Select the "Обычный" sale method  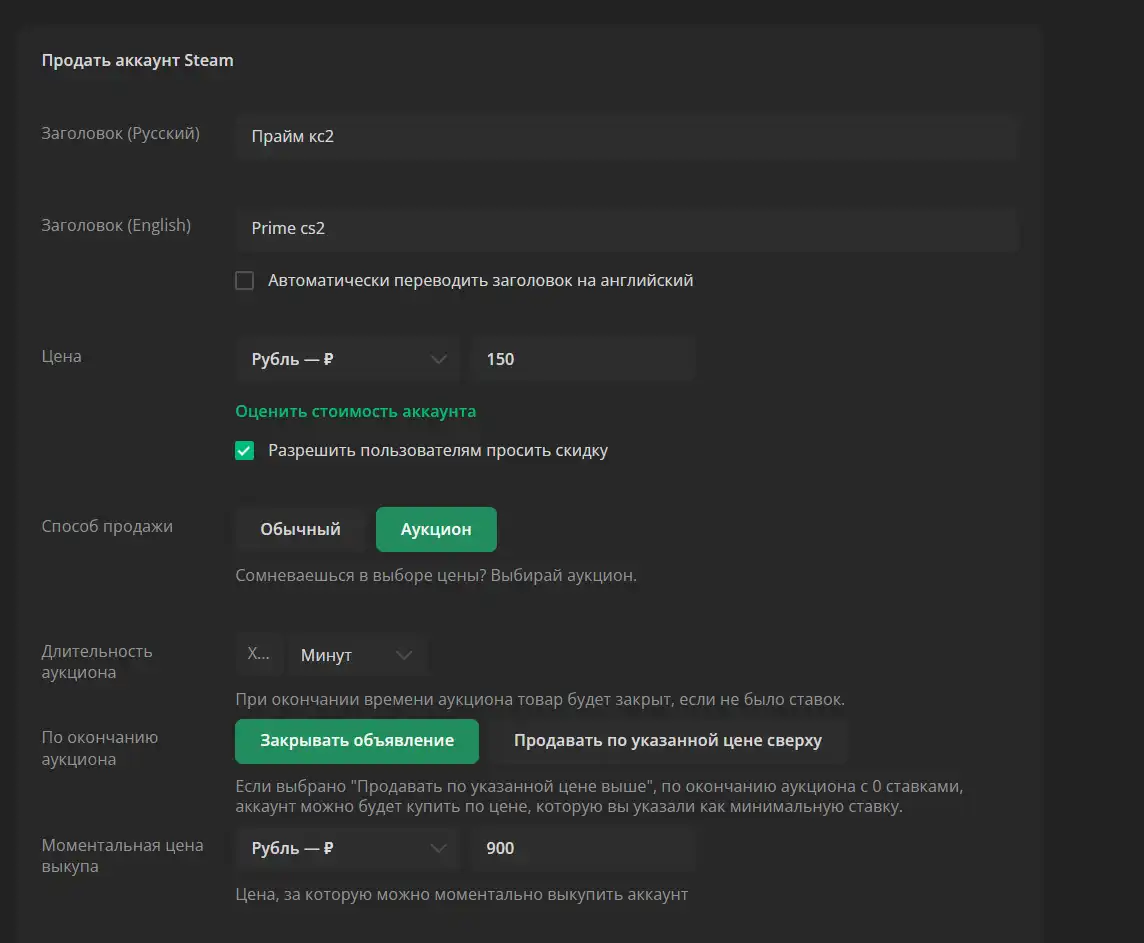(x=301, y=529)
